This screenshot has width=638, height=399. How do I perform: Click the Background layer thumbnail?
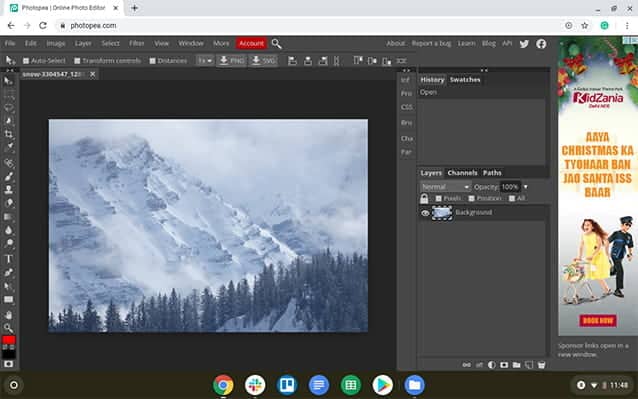pos(442,213)
